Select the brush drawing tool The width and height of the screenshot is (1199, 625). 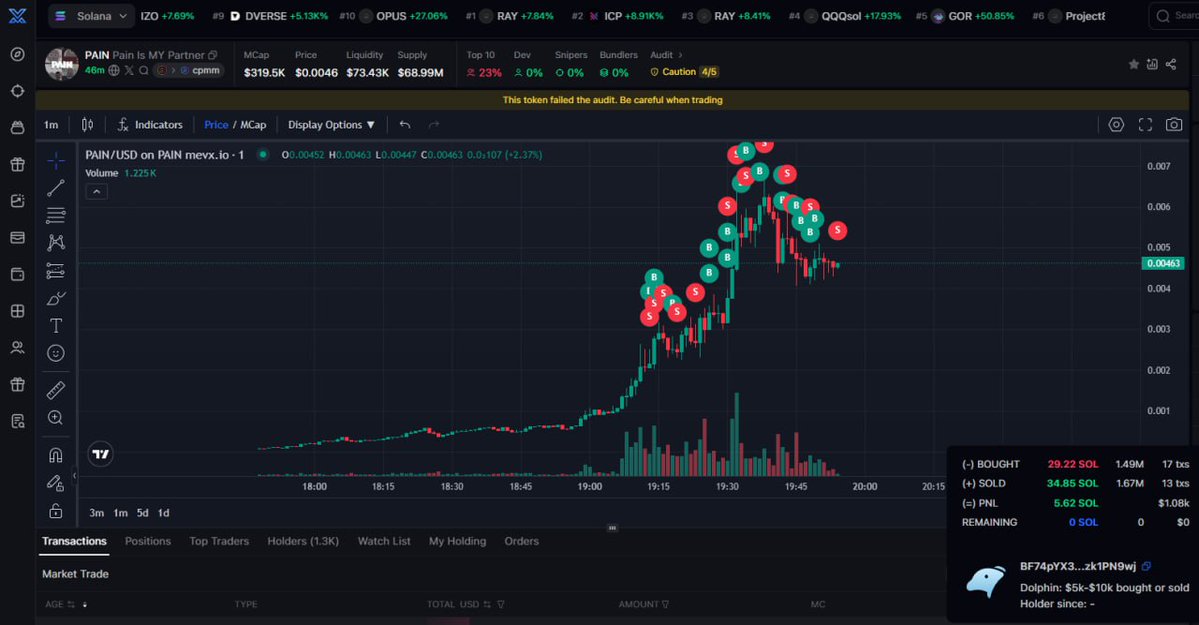click(56, 298)
